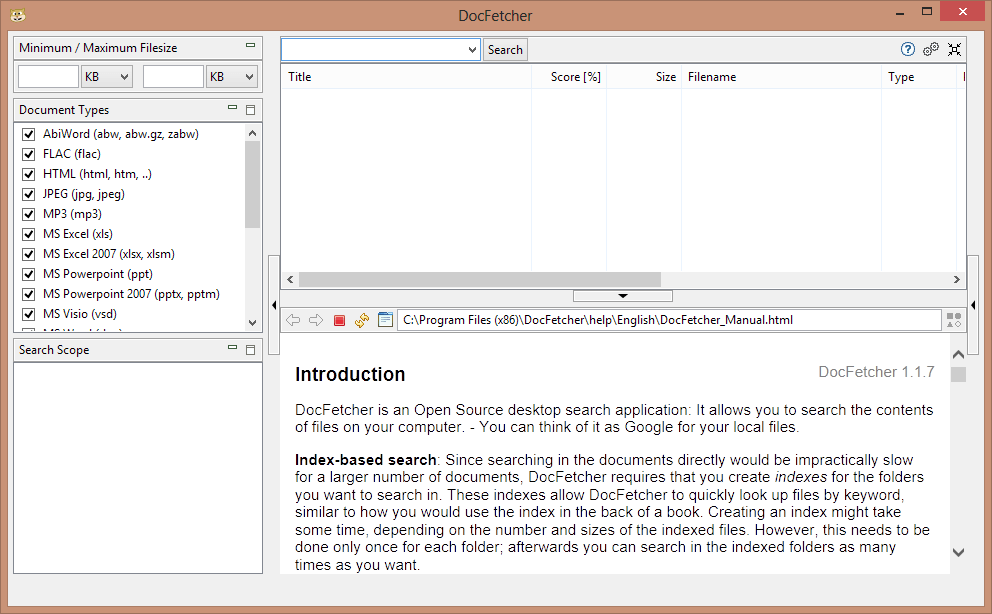The image size is (992, 614).
Task: Sort results by Size column
Action: click(643, 77)
